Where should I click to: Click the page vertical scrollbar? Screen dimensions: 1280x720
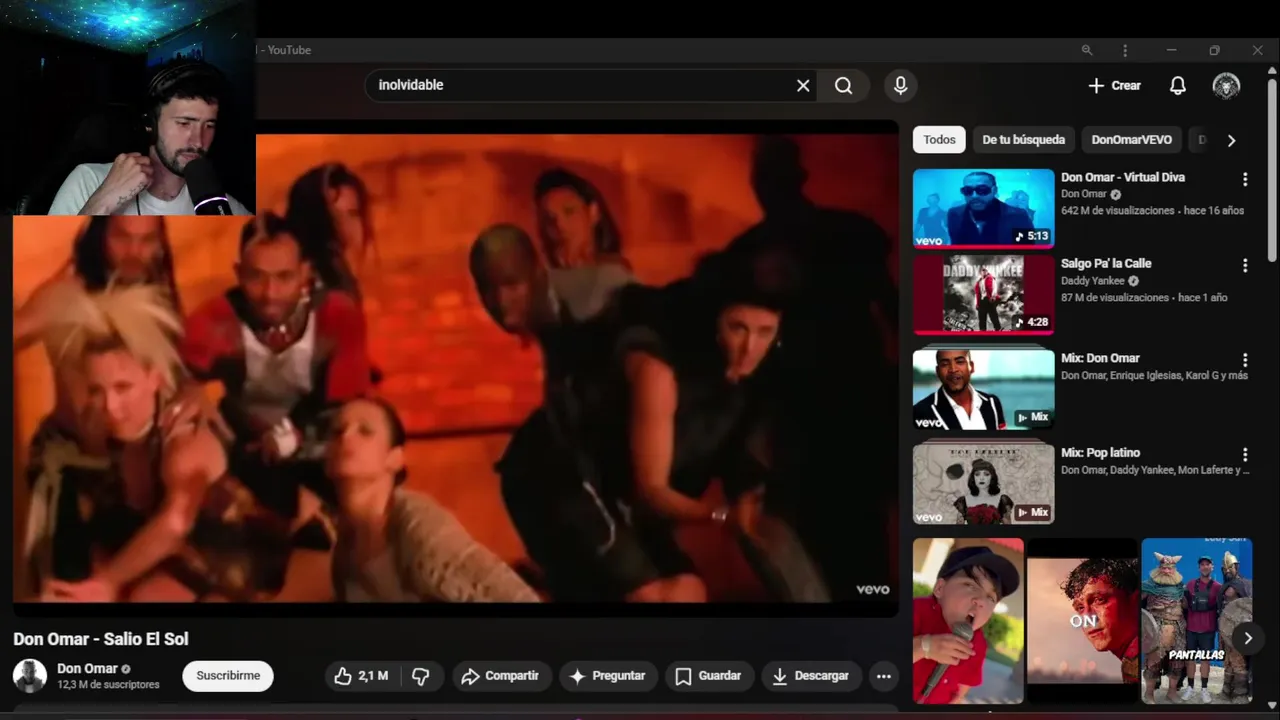click(x=1272, y=170)
